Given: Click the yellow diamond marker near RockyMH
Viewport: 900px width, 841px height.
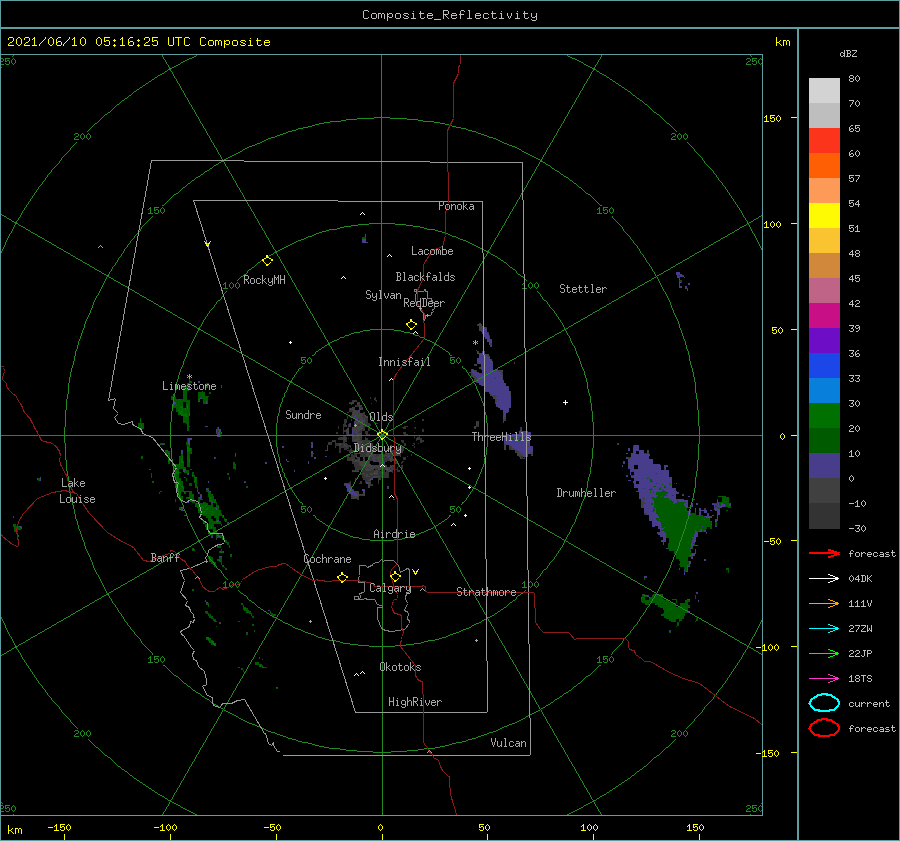Looking at the screenshot, I should 267,261.
